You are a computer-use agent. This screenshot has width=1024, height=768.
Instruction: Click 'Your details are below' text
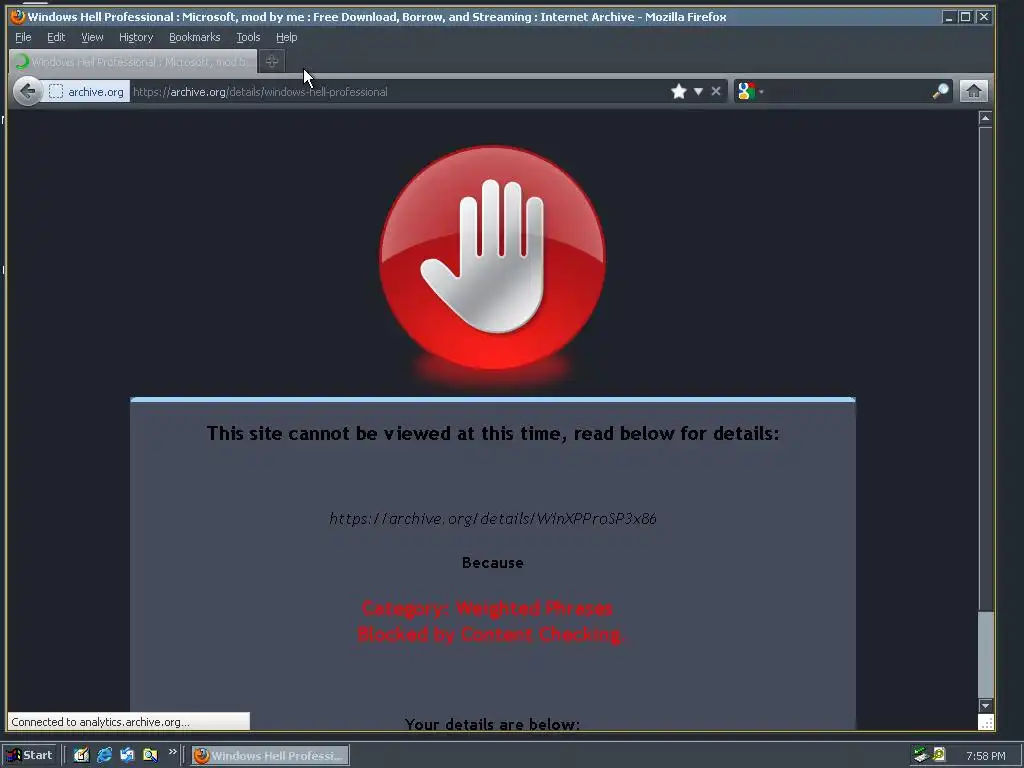coord(492,724)
